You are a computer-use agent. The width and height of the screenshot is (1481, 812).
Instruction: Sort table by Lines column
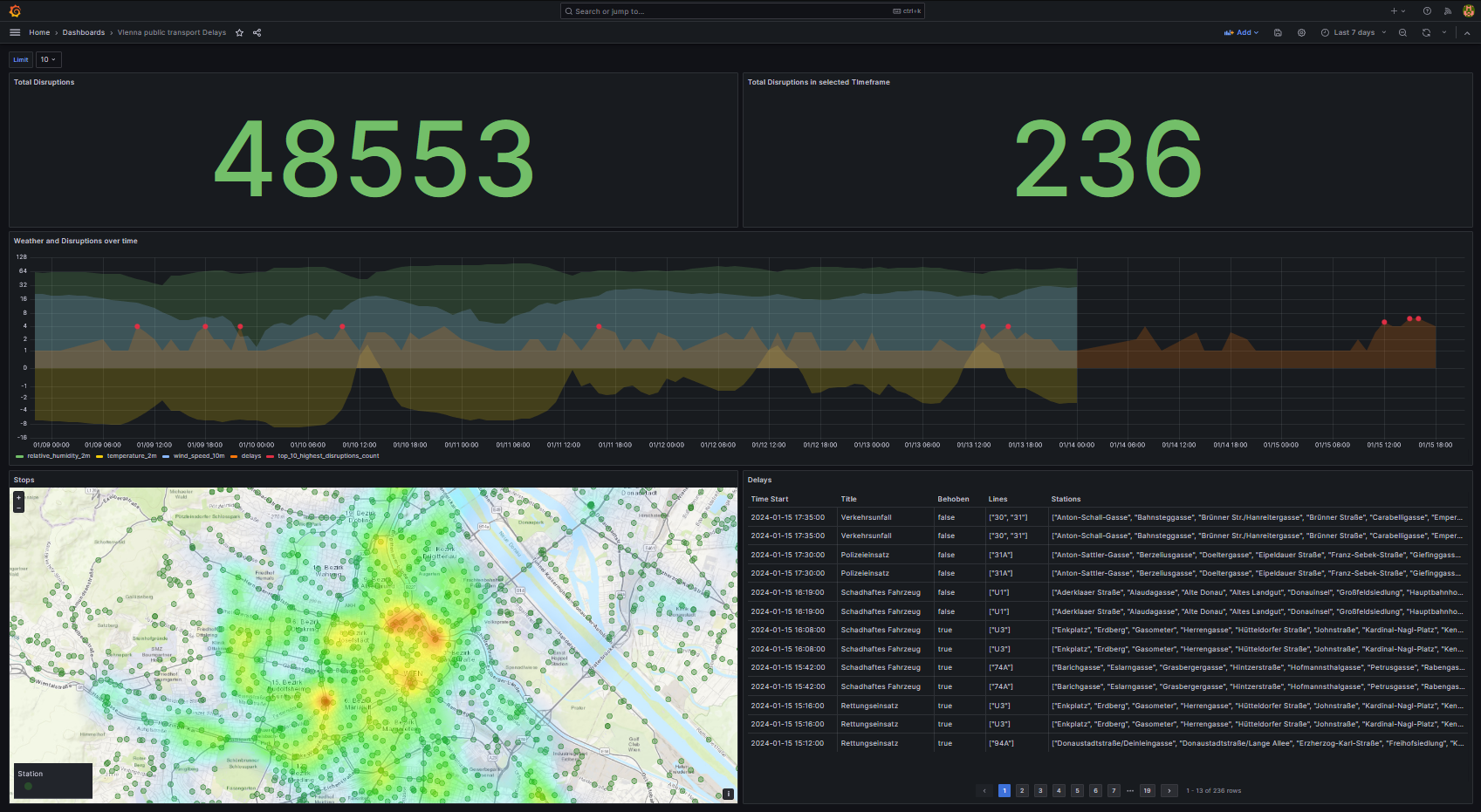pyautogui.click(x=998, y=499)
